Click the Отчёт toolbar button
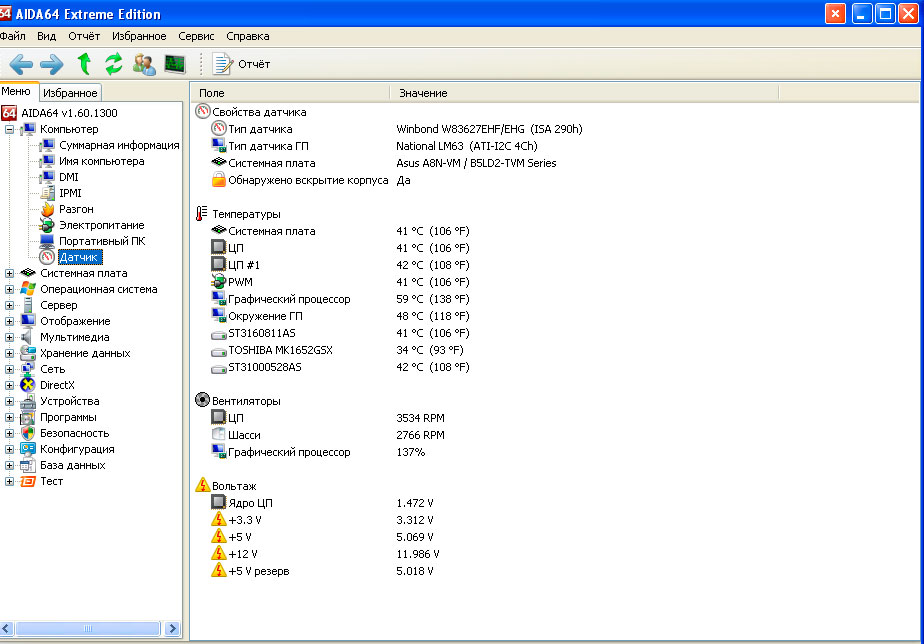The image size is (924, 644). tap(241, 64)
